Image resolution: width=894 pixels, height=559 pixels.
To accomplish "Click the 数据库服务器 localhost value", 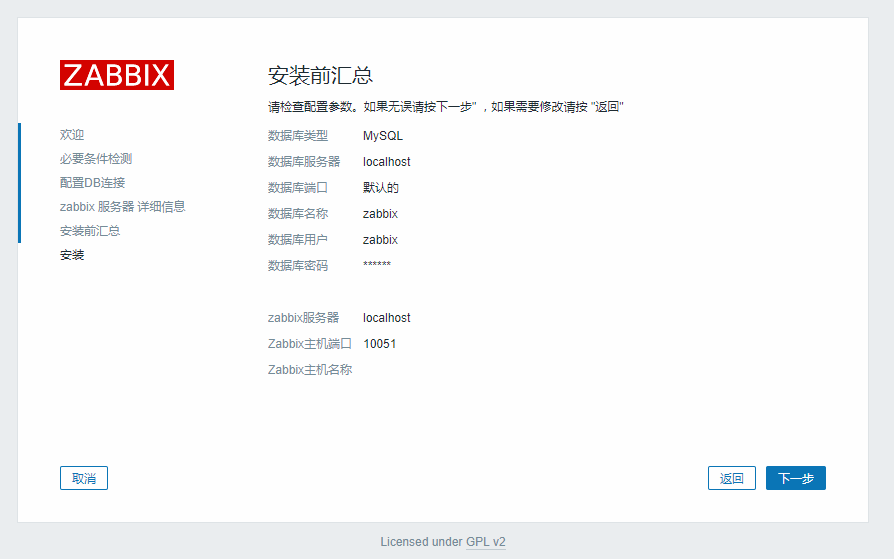I will 387,162.
